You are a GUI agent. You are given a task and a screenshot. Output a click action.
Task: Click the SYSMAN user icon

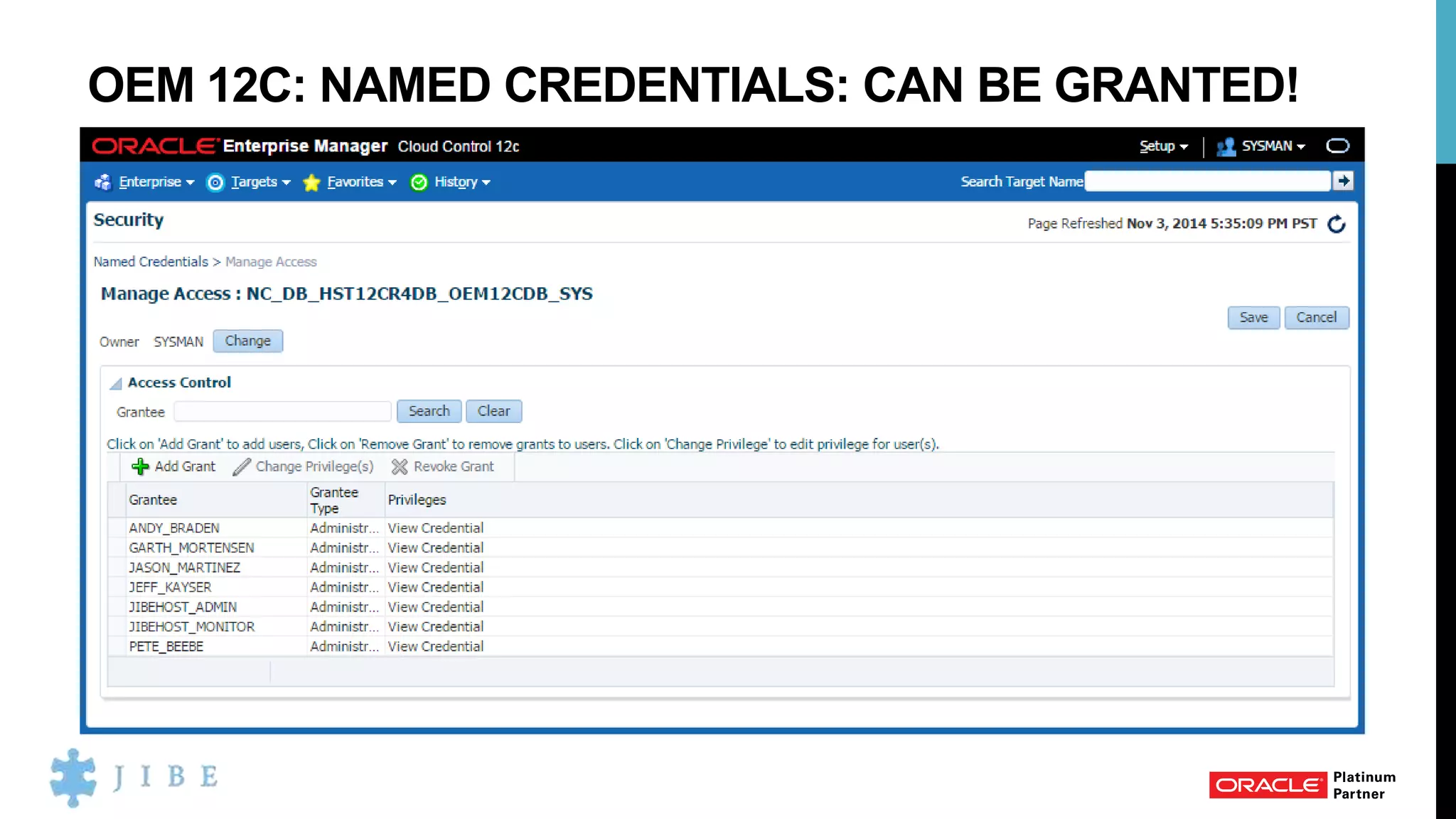(x=1226, y=146)
